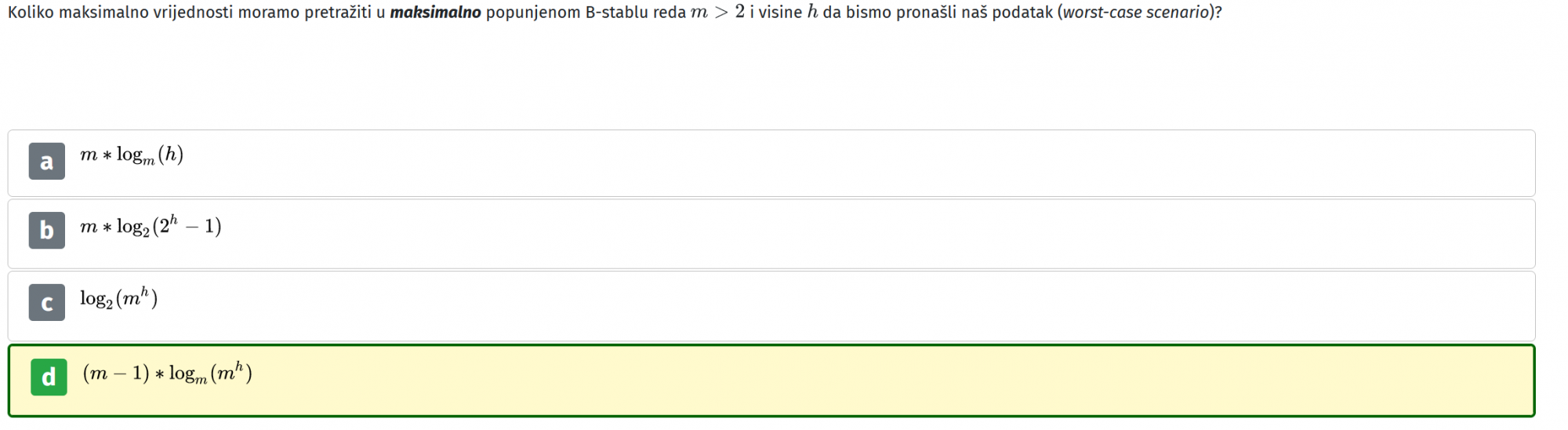
Task: Click the question's first word 'Koliko'
Action: click(31, 13)
